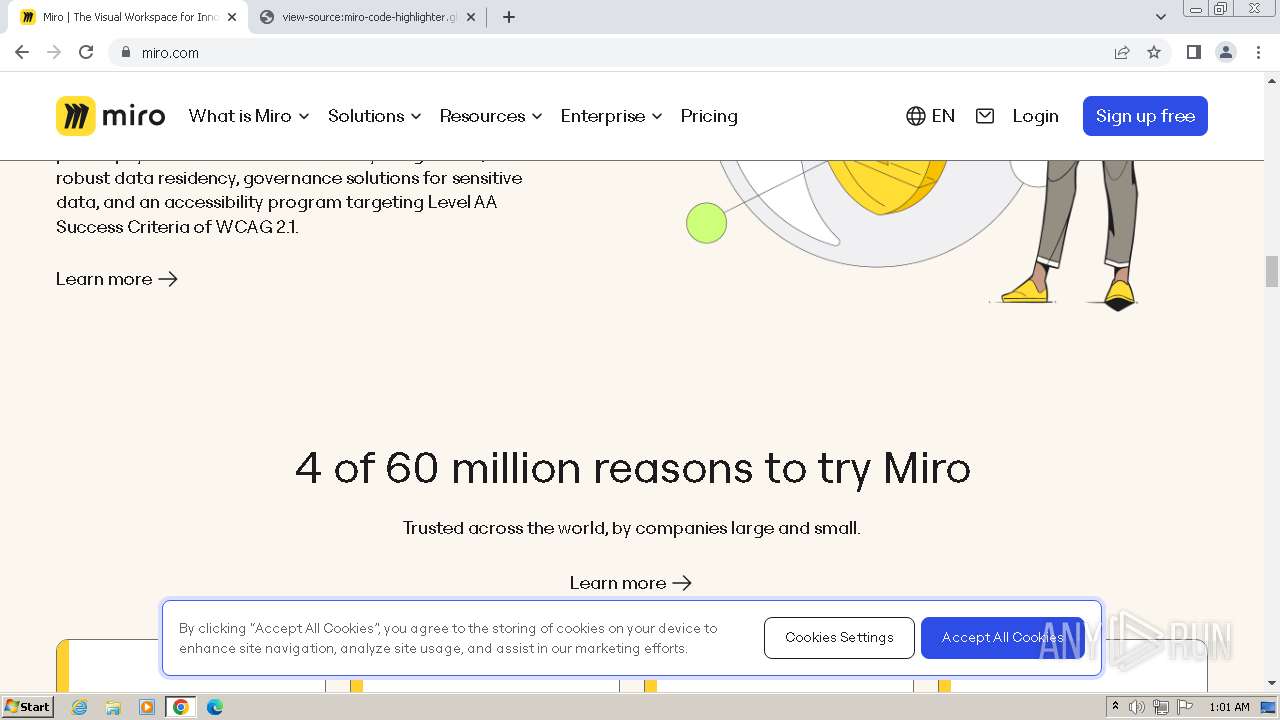The image size is (1280, 720).
Task: Open the language globe EN selector
Action: click(930, 116)
